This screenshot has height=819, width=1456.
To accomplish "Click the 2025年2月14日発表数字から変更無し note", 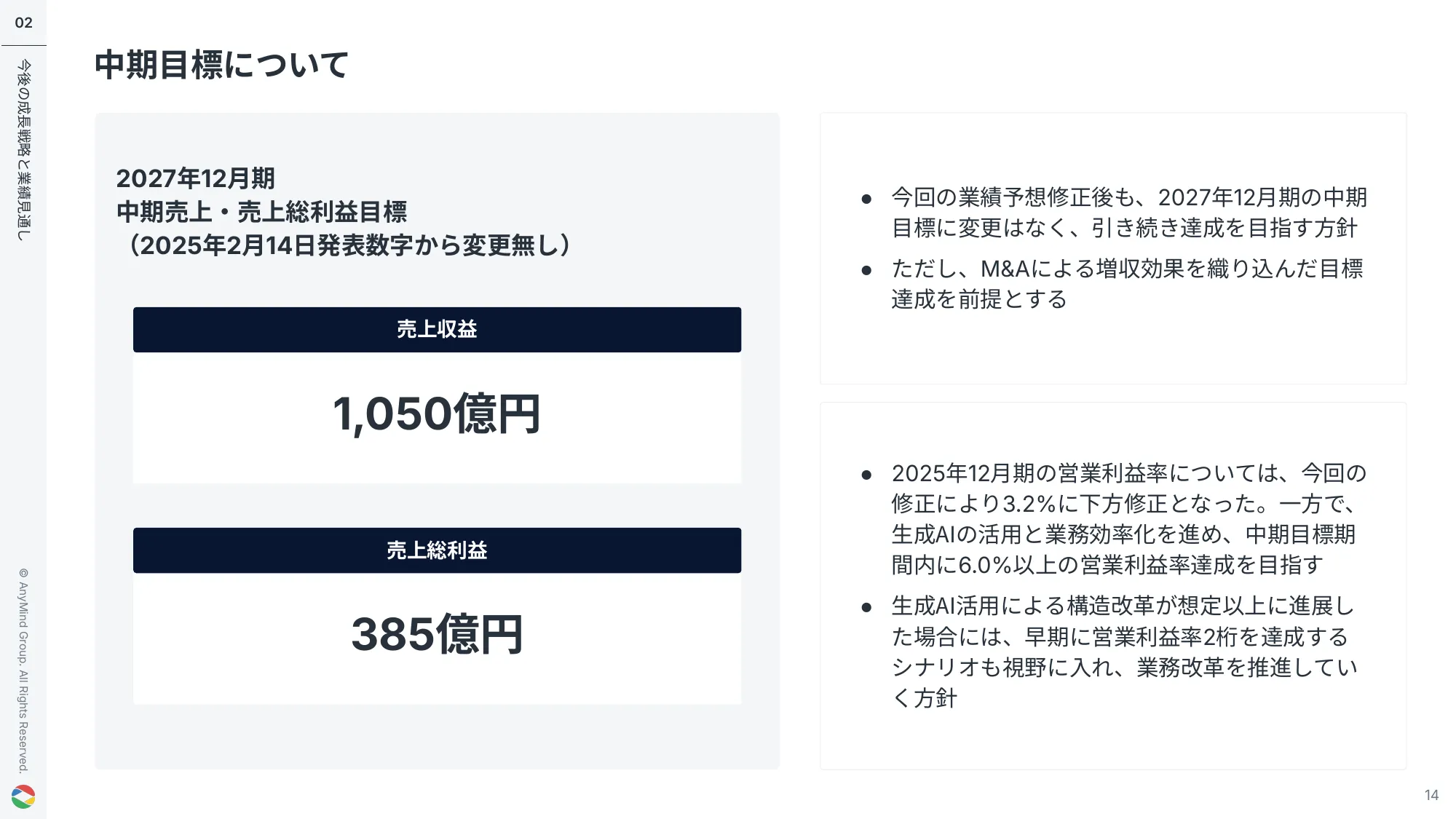I will [349, 245].
